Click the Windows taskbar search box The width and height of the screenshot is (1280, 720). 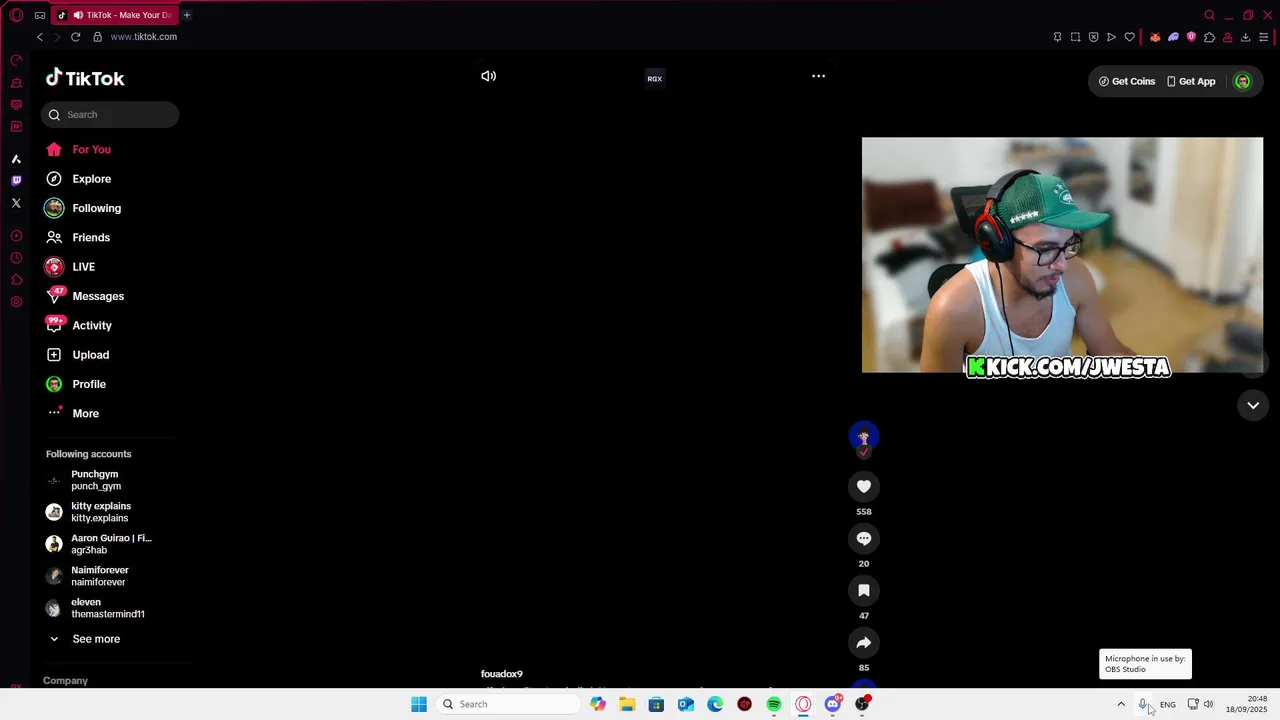[x=510, y=704]
